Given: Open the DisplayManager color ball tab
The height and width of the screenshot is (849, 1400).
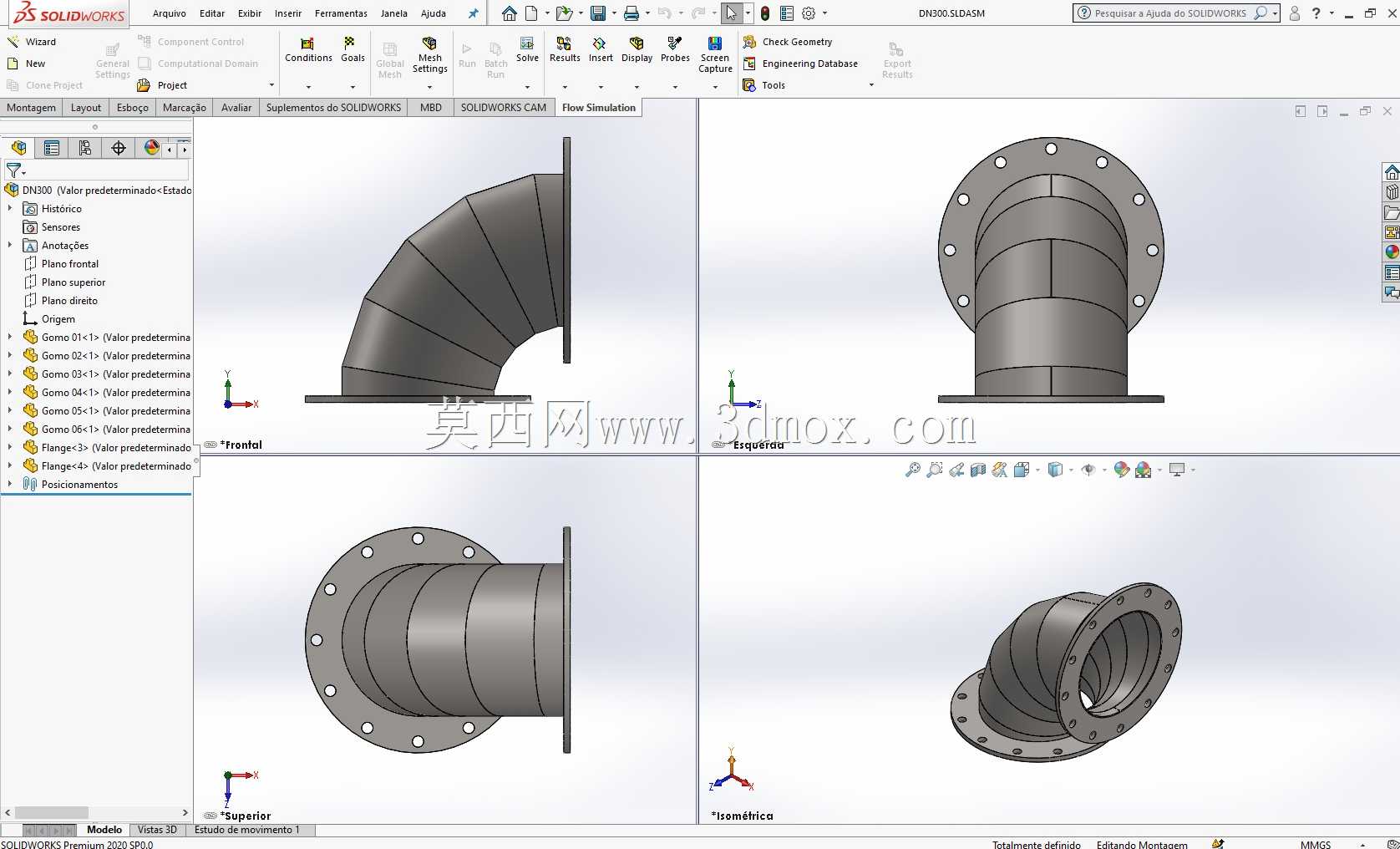Looking at the screenshot, I should (151, 148).
